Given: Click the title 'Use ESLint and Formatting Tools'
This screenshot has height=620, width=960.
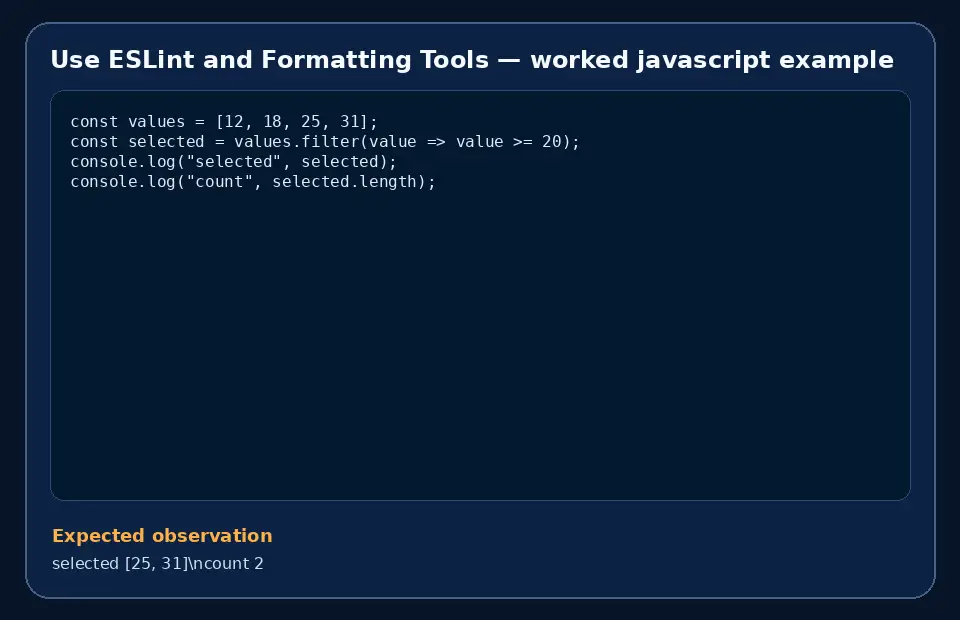Looking at the screenshot, I should (472, 60).
